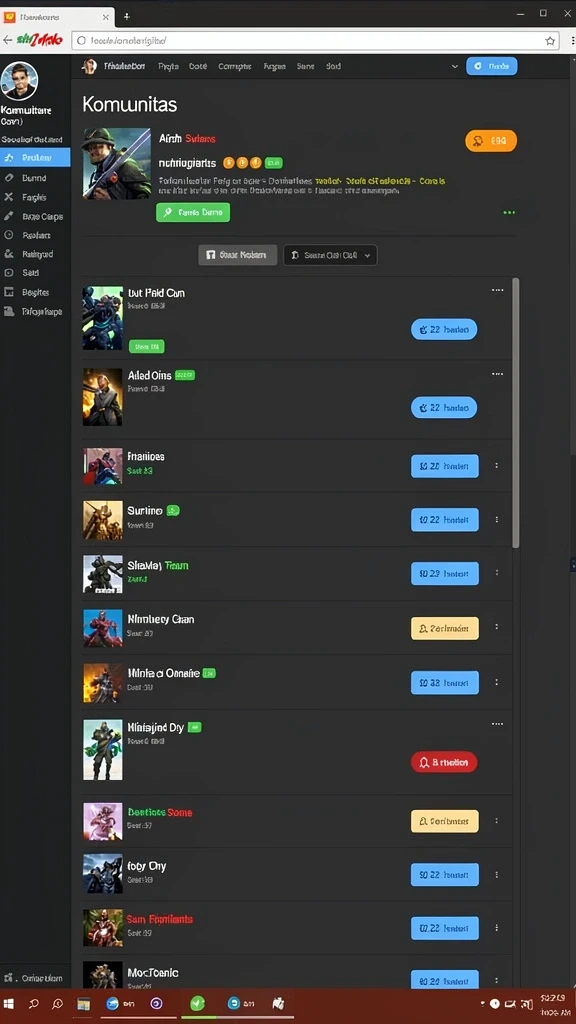
Task: Open the 'Bxae Ciape' sidebar item
Action: point(34,216)
